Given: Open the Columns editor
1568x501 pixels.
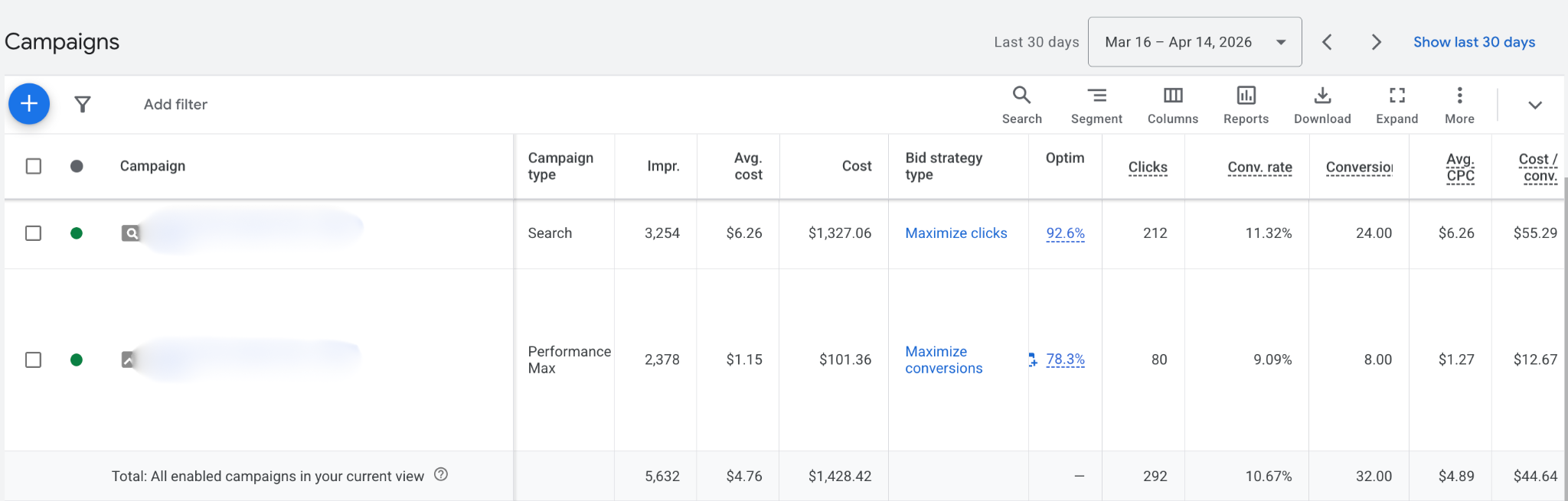Looking at the screenshot, I should click(x=1172, y=105).
